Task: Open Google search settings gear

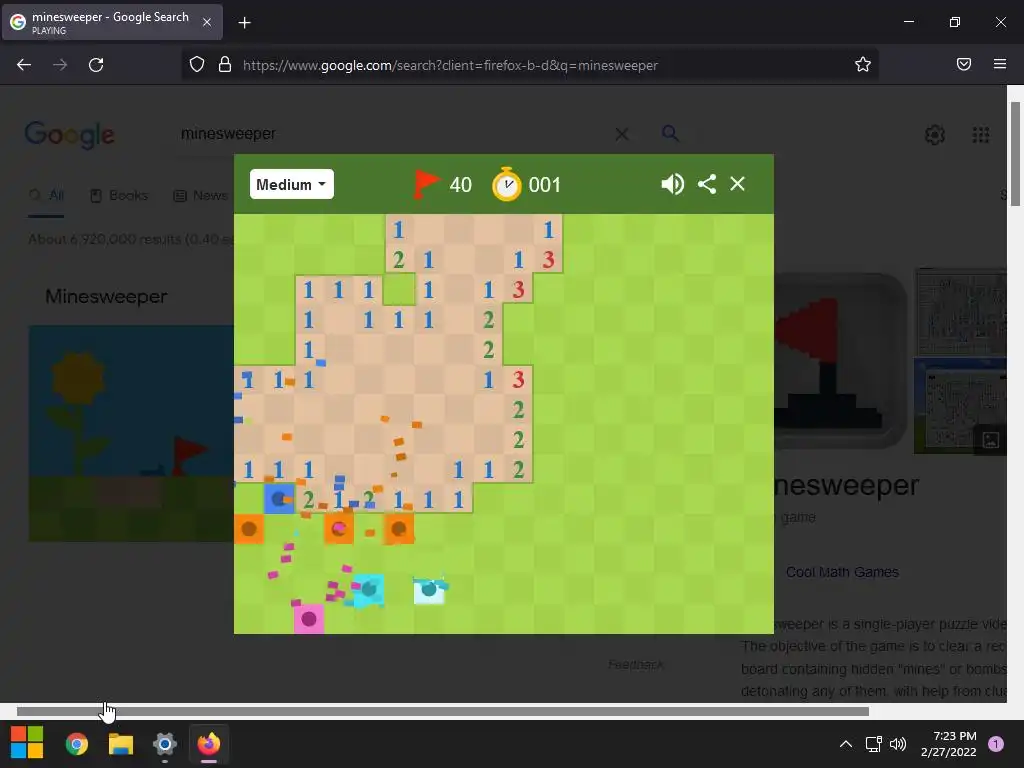Action: (935, 135)
